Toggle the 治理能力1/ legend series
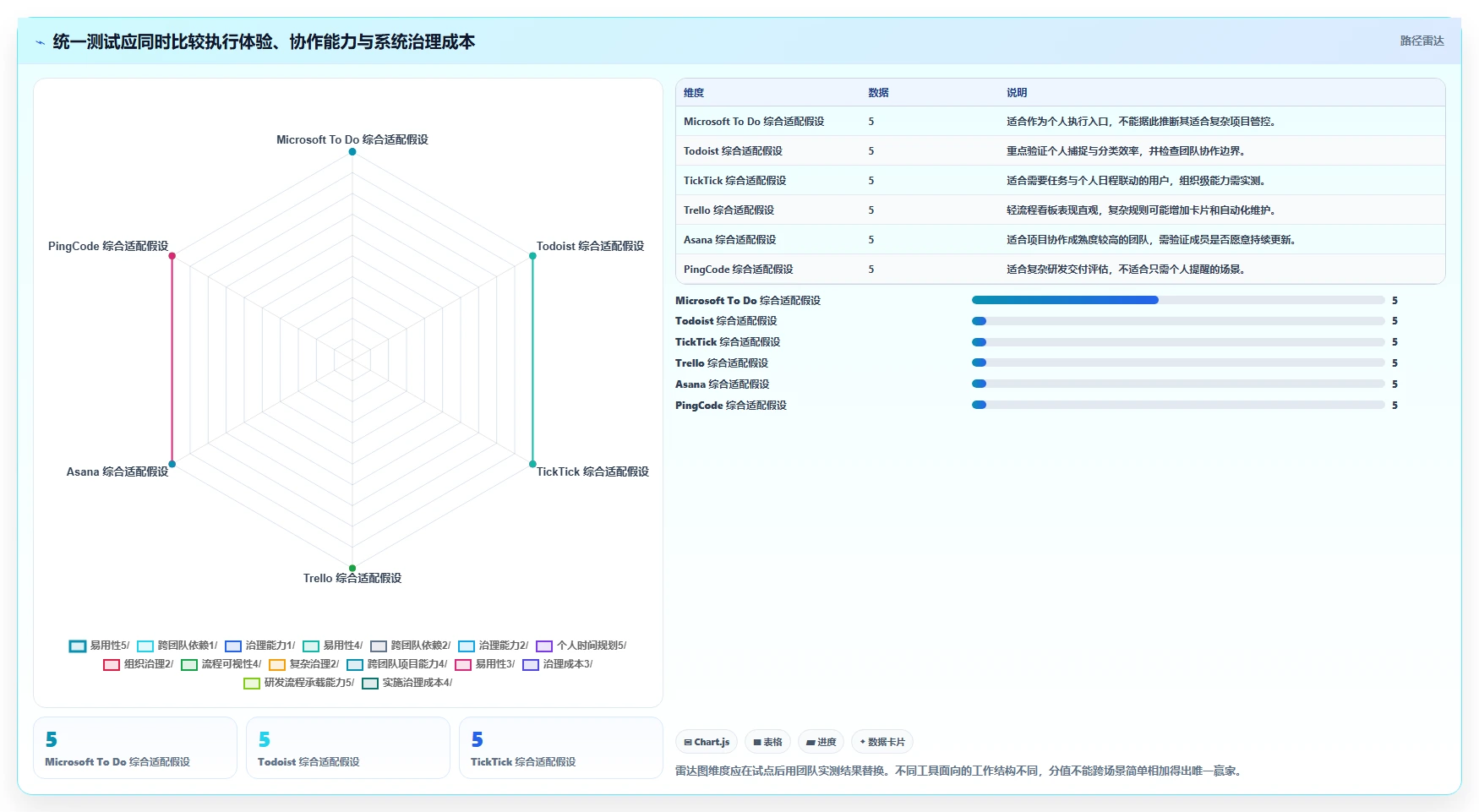This screenshot has height=812, width=1479. click(x=260, y=646)
